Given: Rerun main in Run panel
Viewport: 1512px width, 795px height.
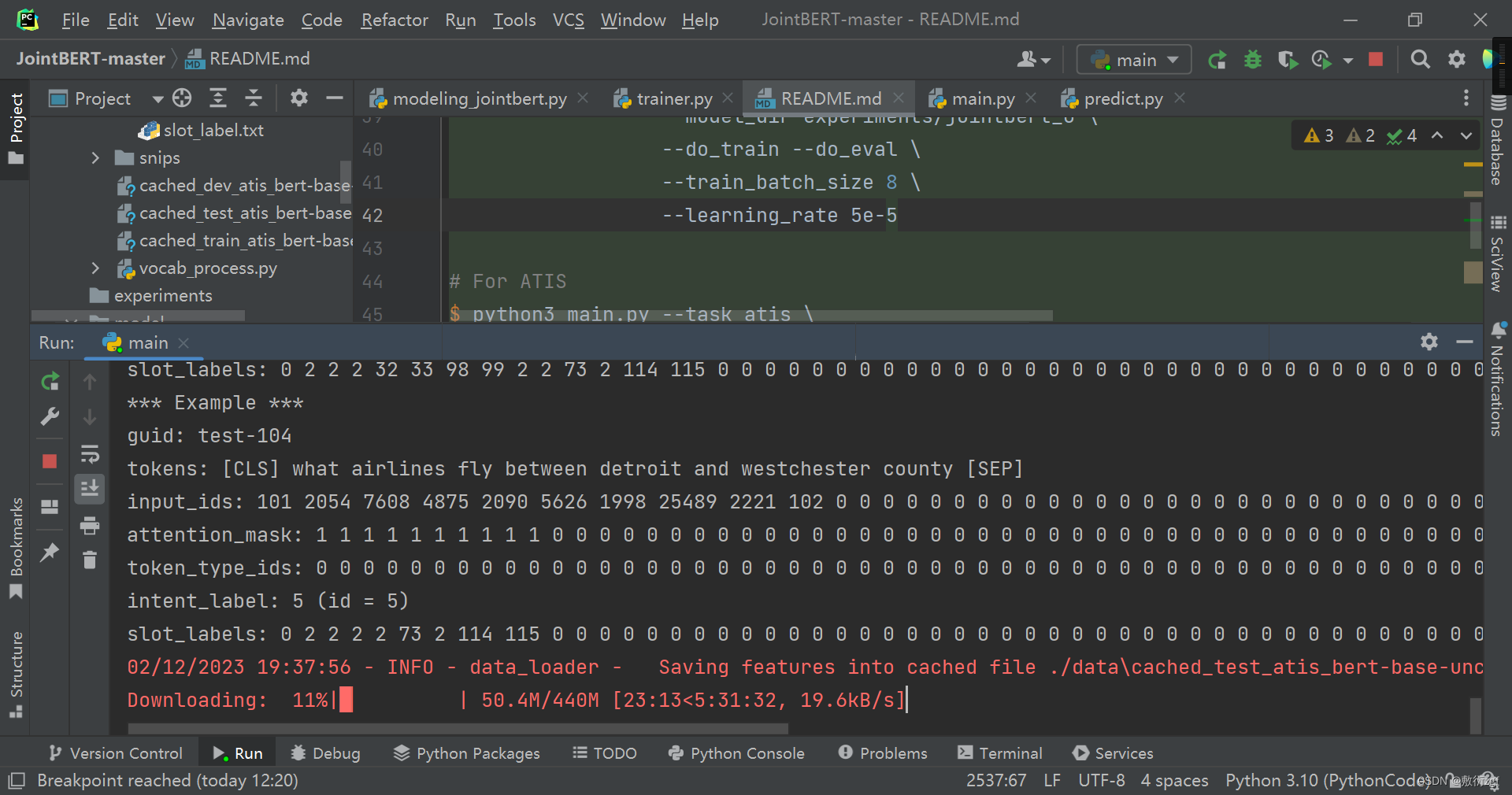Looking at the screenshot, I should [50, 382].
